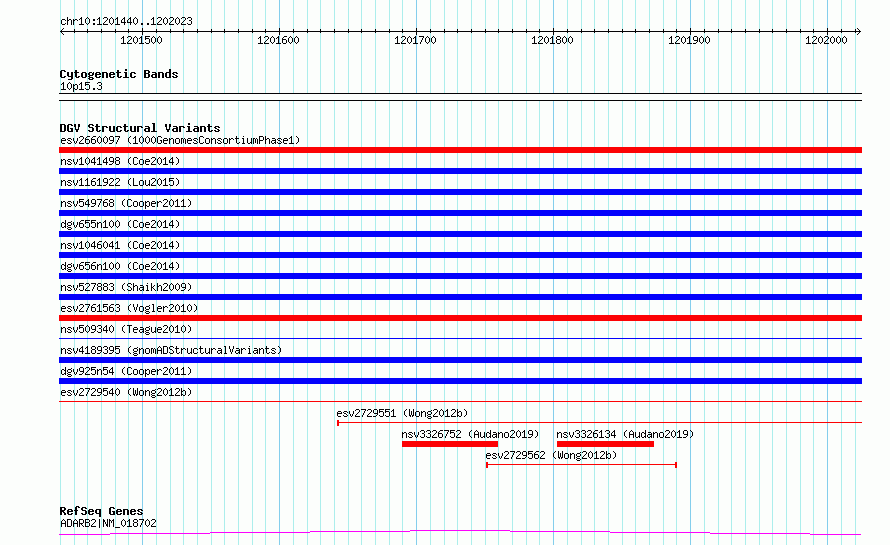Select the nsv1041498 (Coe2014) label

[x=120, y=161]
